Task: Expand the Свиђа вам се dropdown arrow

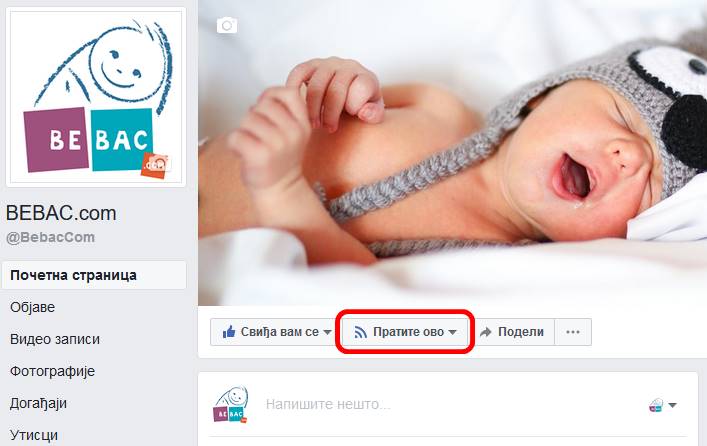Action: coord(327,332)
